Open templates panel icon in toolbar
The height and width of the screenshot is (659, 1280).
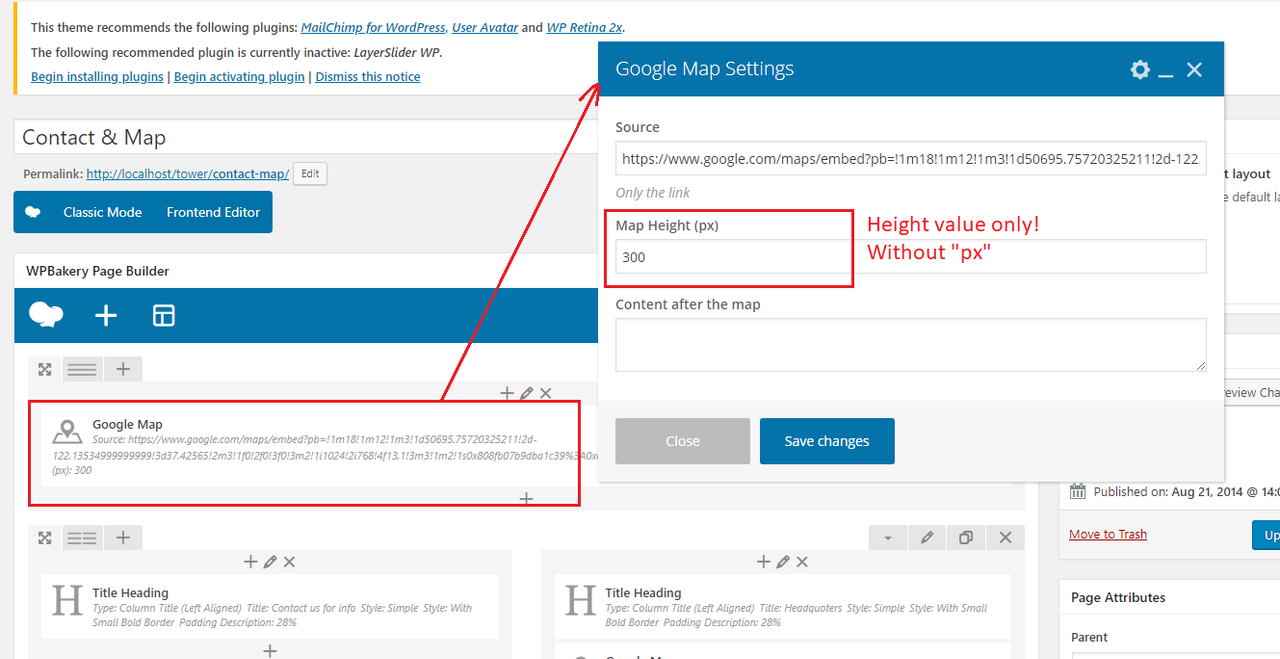[x=163, y=315]
